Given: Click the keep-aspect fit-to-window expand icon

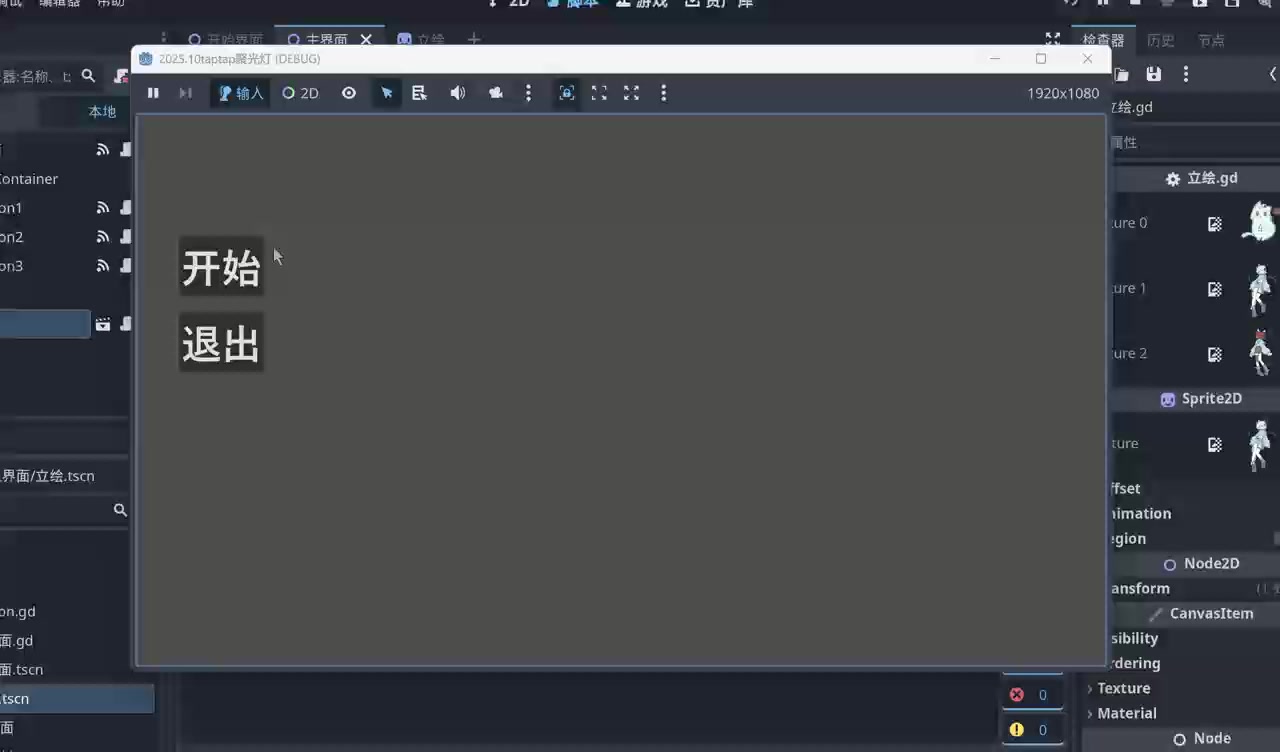Looking at the screenshot, I should [599, 93].
